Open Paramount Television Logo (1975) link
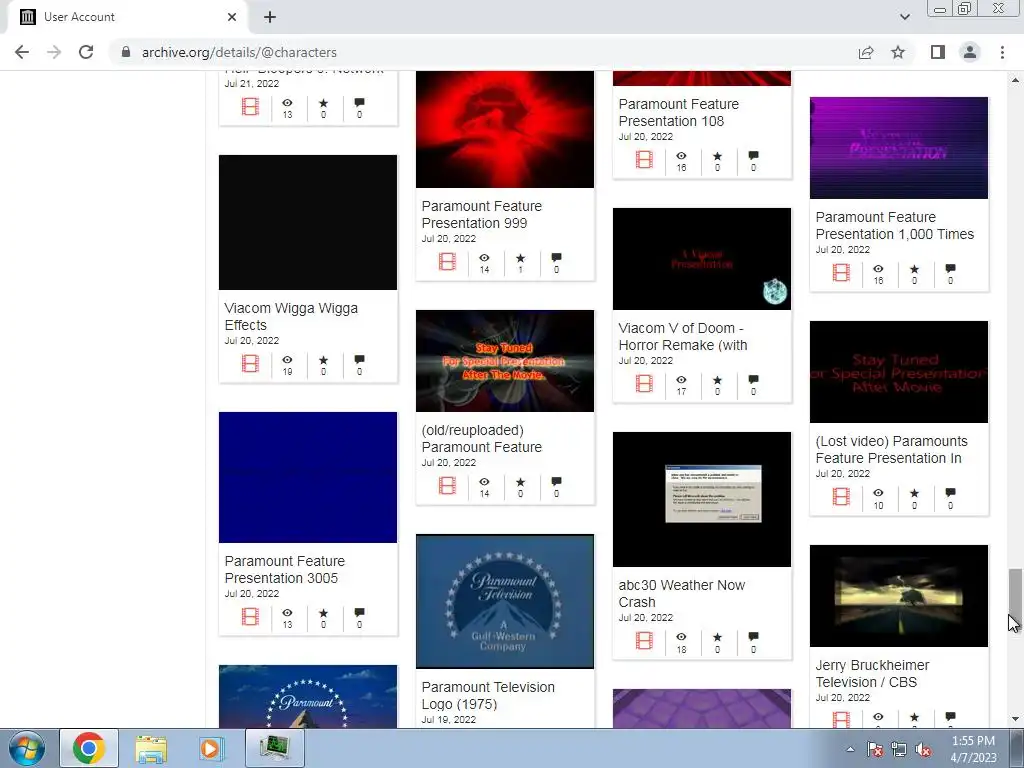This screenshot has width=1024, height=768. tap(488, 696)
